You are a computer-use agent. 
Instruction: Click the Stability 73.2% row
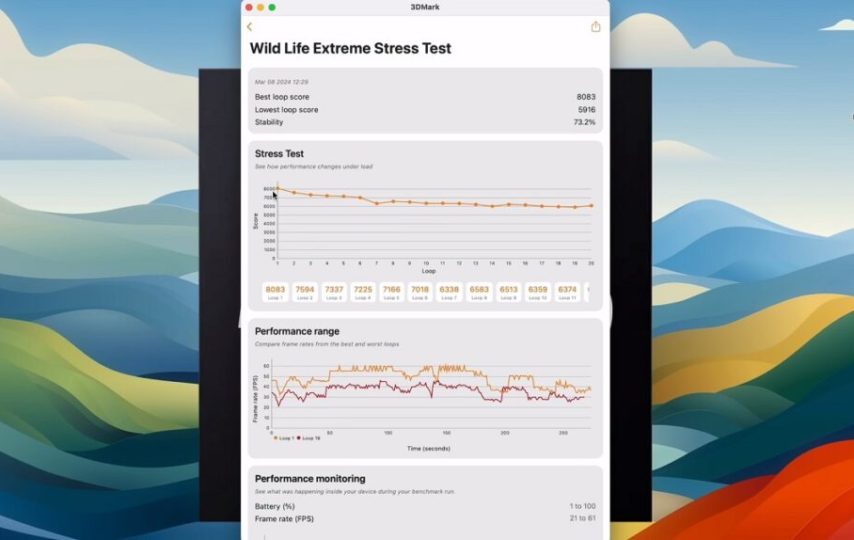(424, 122)
